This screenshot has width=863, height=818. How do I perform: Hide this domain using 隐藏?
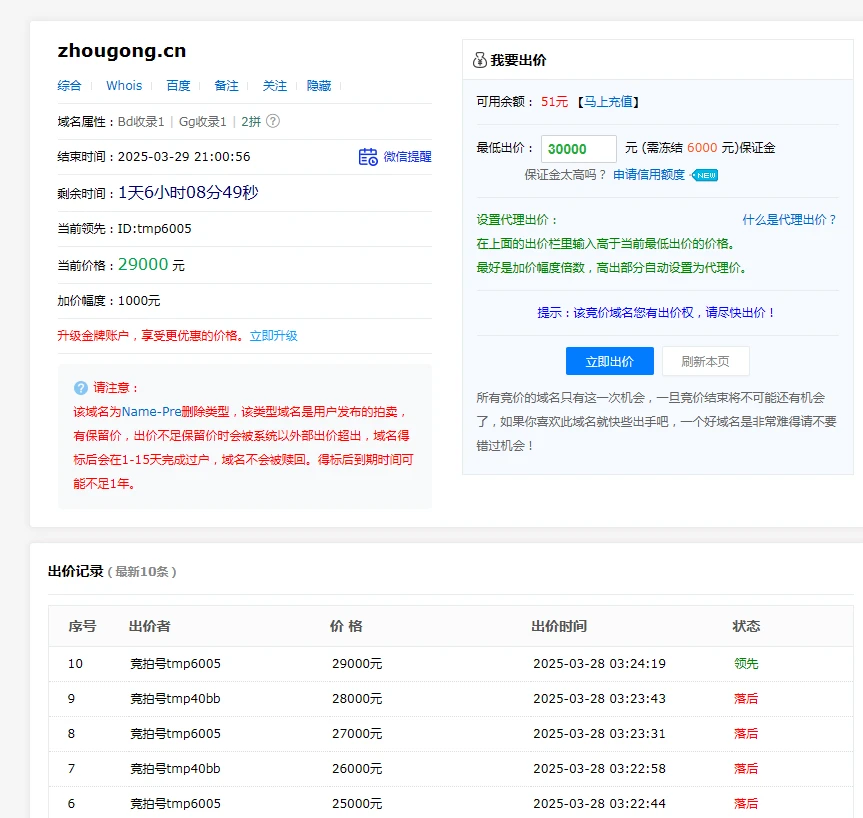pos(319,86)
